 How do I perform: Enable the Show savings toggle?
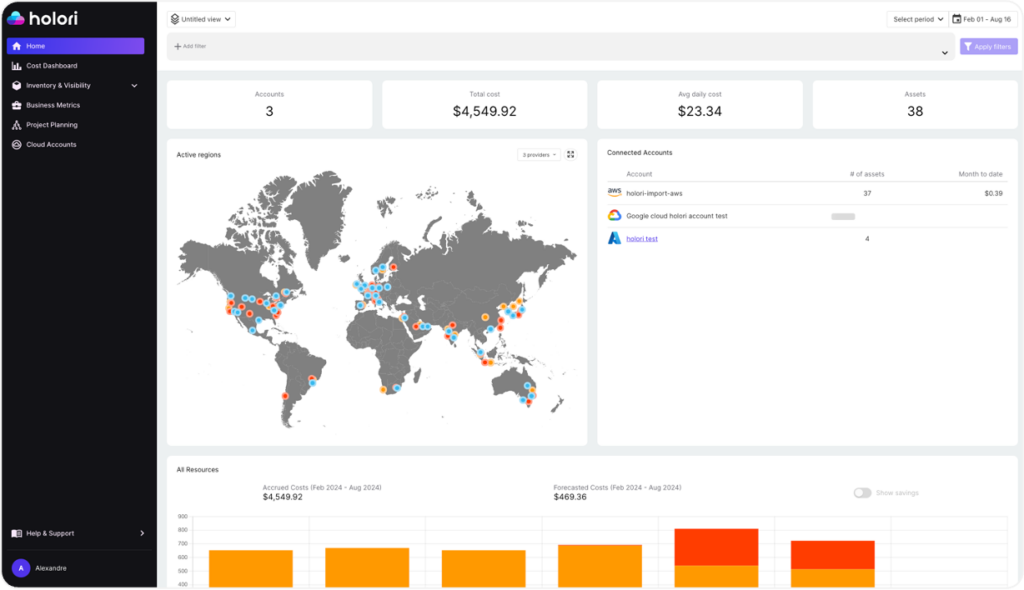click(x=862, y=492)
